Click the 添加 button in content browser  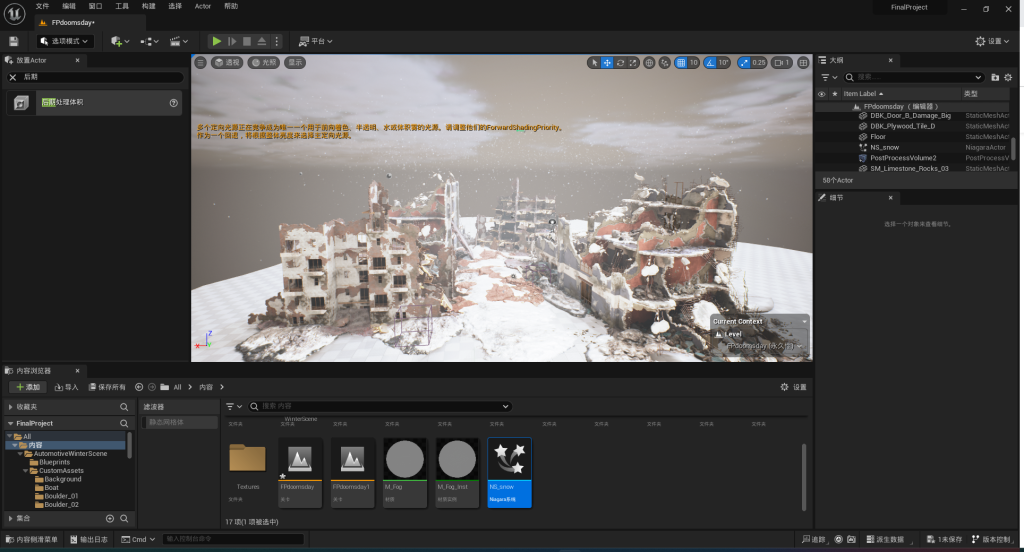click(x=28, y=387)
